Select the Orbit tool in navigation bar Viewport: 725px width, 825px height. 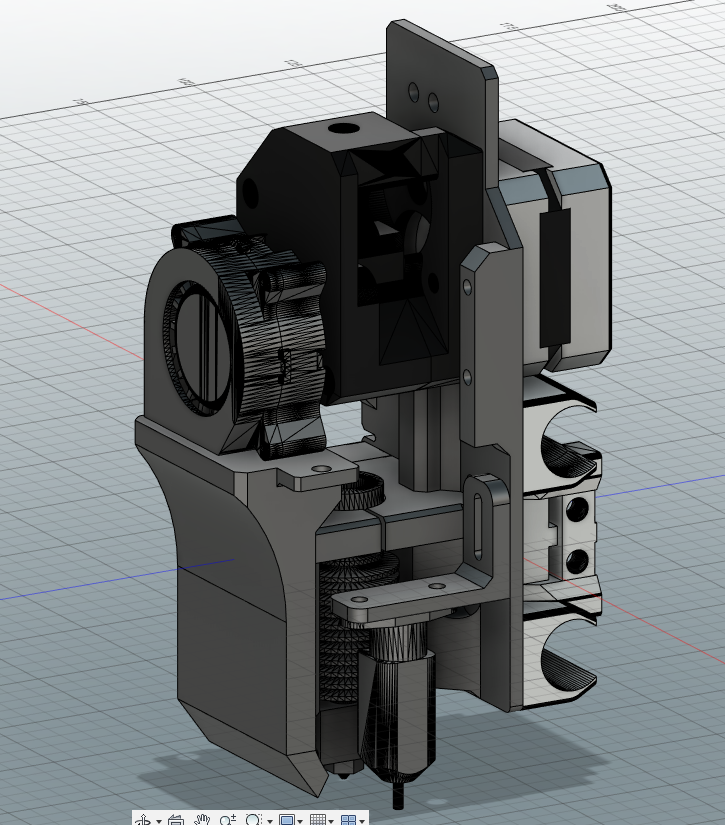point(143,820)
